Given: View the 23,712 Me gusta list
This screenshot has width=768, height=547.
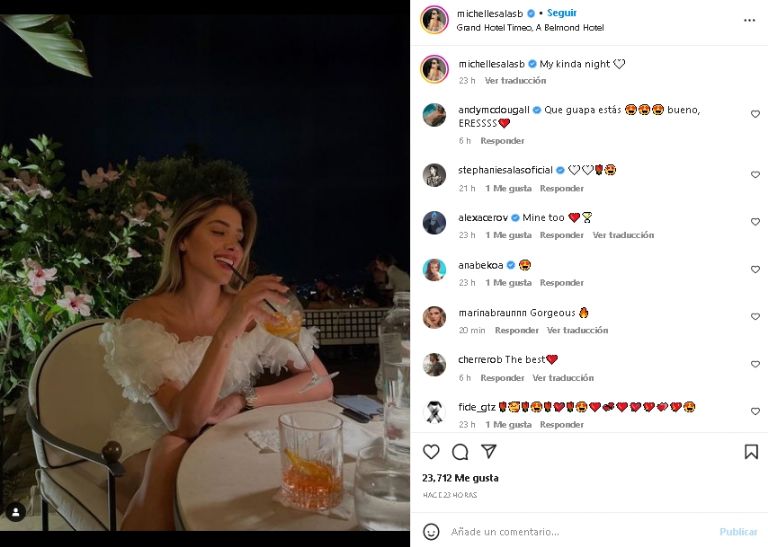Looking at the screenshot, I should [460, 478].
